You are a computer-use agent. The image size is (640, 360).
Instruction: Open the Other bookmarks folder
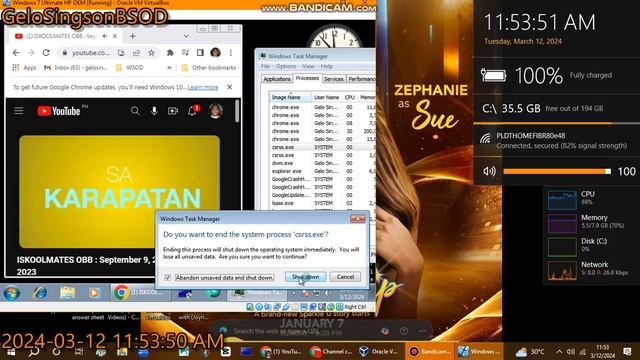(x=209, y=67)
